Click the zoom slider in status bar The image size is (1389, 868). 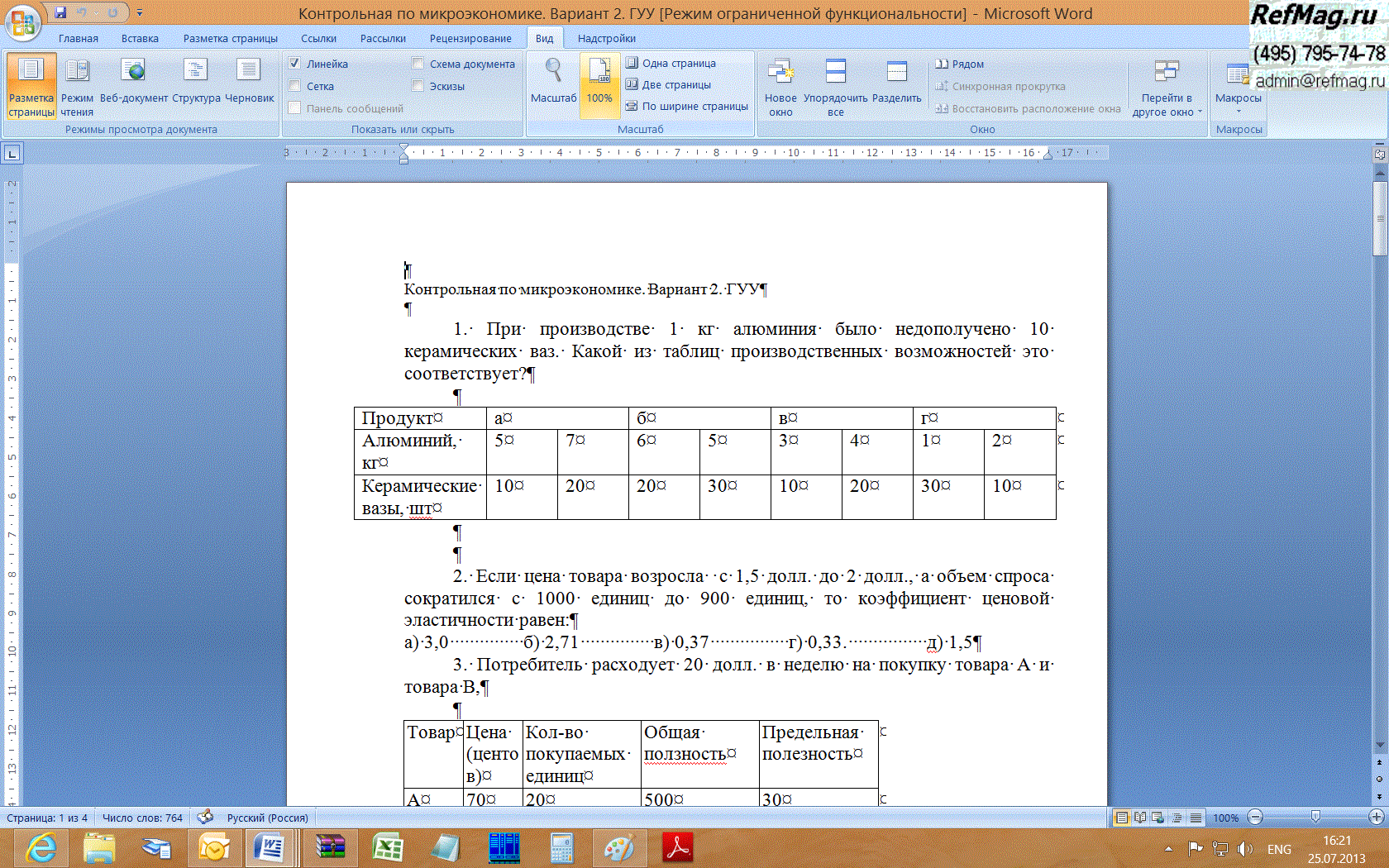click(x=1315, y=818)
